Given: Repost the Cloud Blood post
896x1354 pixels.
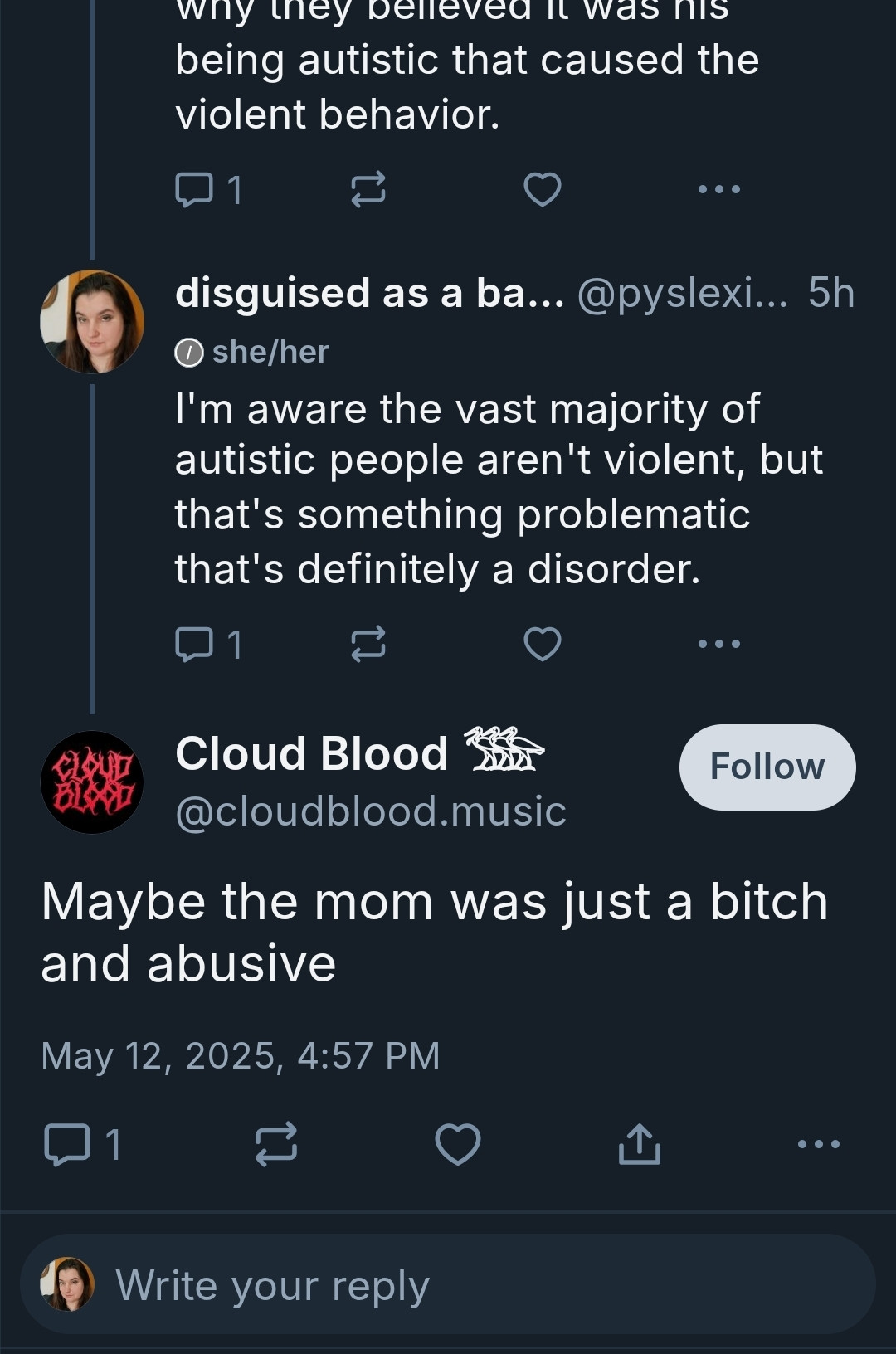Looking at the screenshot, I should tap(275, 1145).
